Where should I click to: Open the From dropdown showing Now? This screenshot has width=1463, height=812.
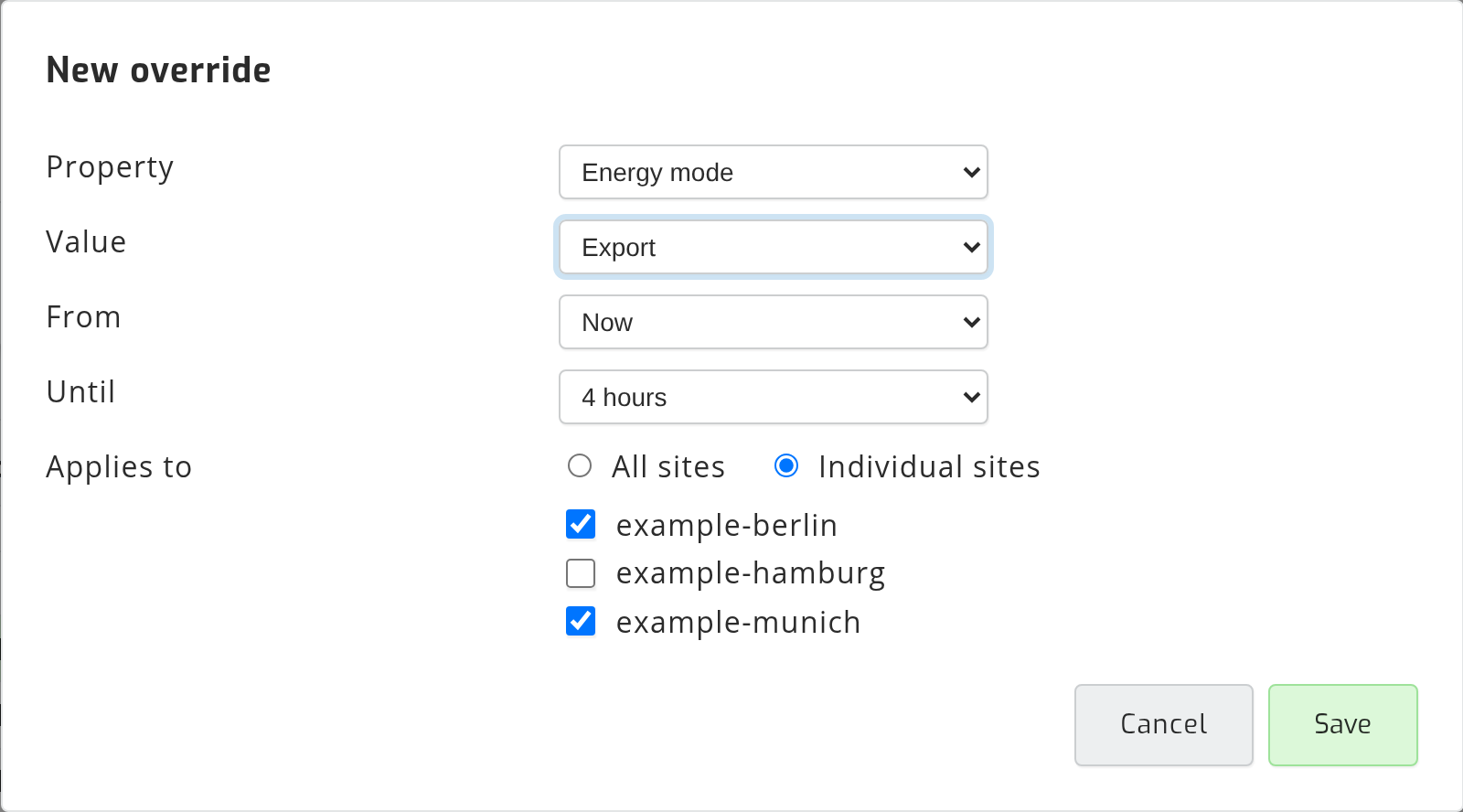tap(774, 322)
